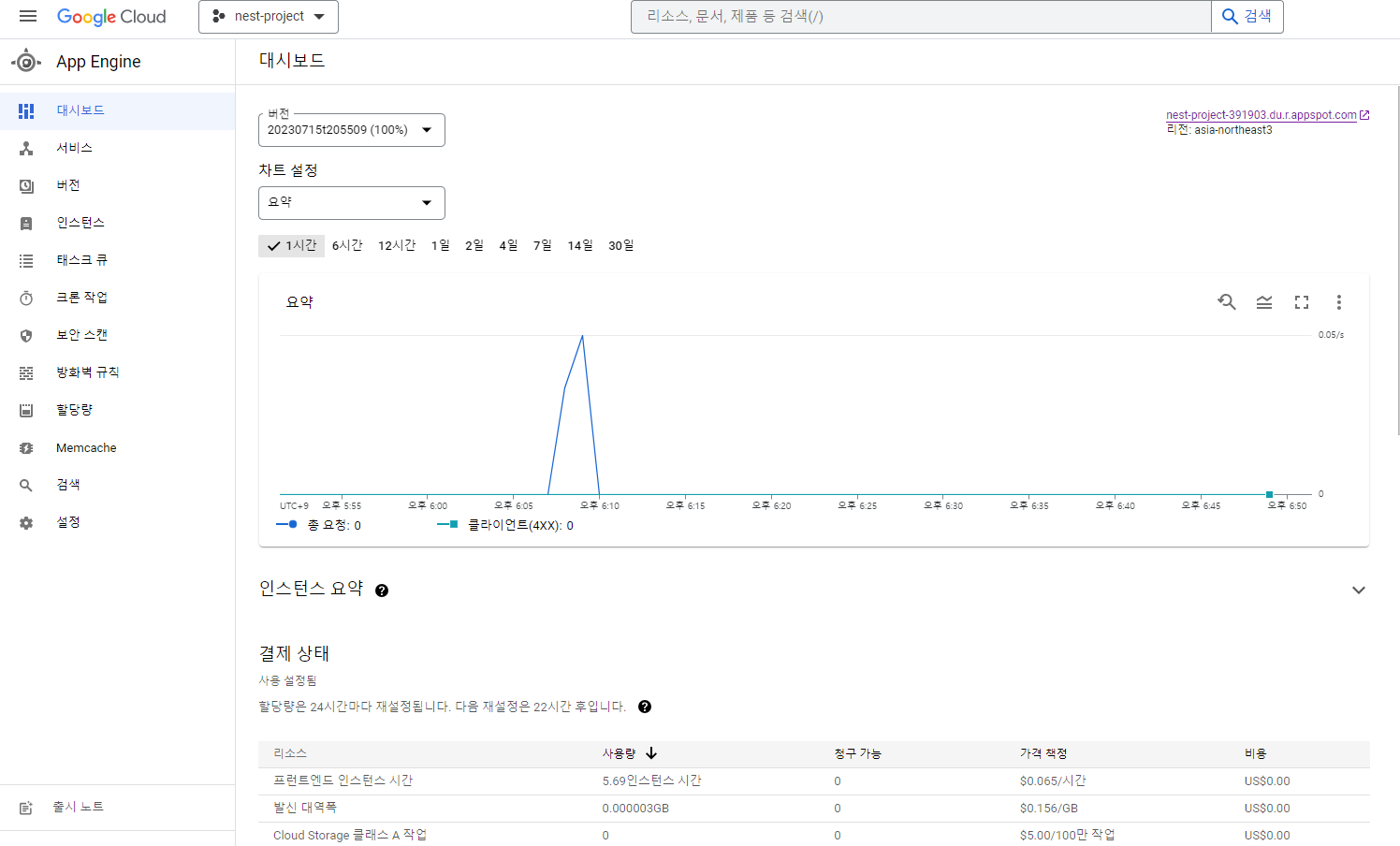Click the 크론 작업 timer icon
The image size is (1400, 846).
26,298
